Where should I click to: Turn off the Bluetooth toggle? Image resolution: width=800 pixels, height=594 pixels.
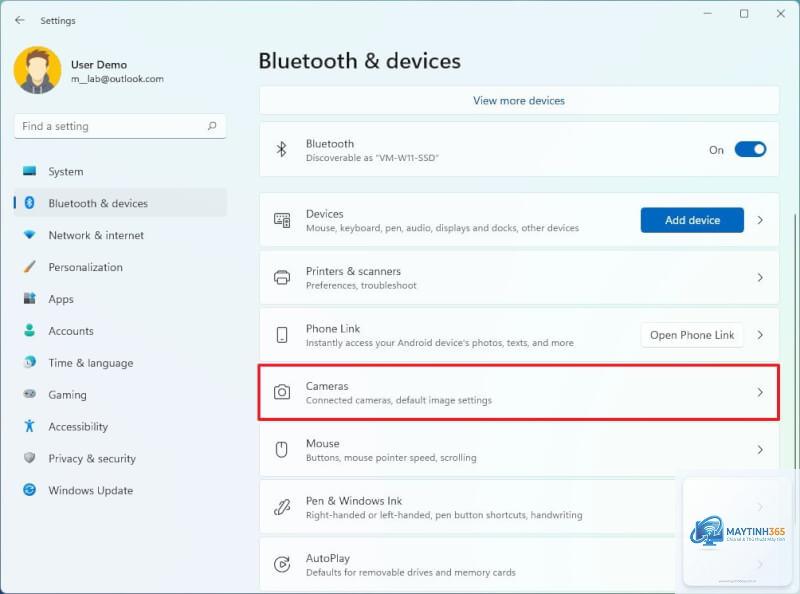point(750,150)
